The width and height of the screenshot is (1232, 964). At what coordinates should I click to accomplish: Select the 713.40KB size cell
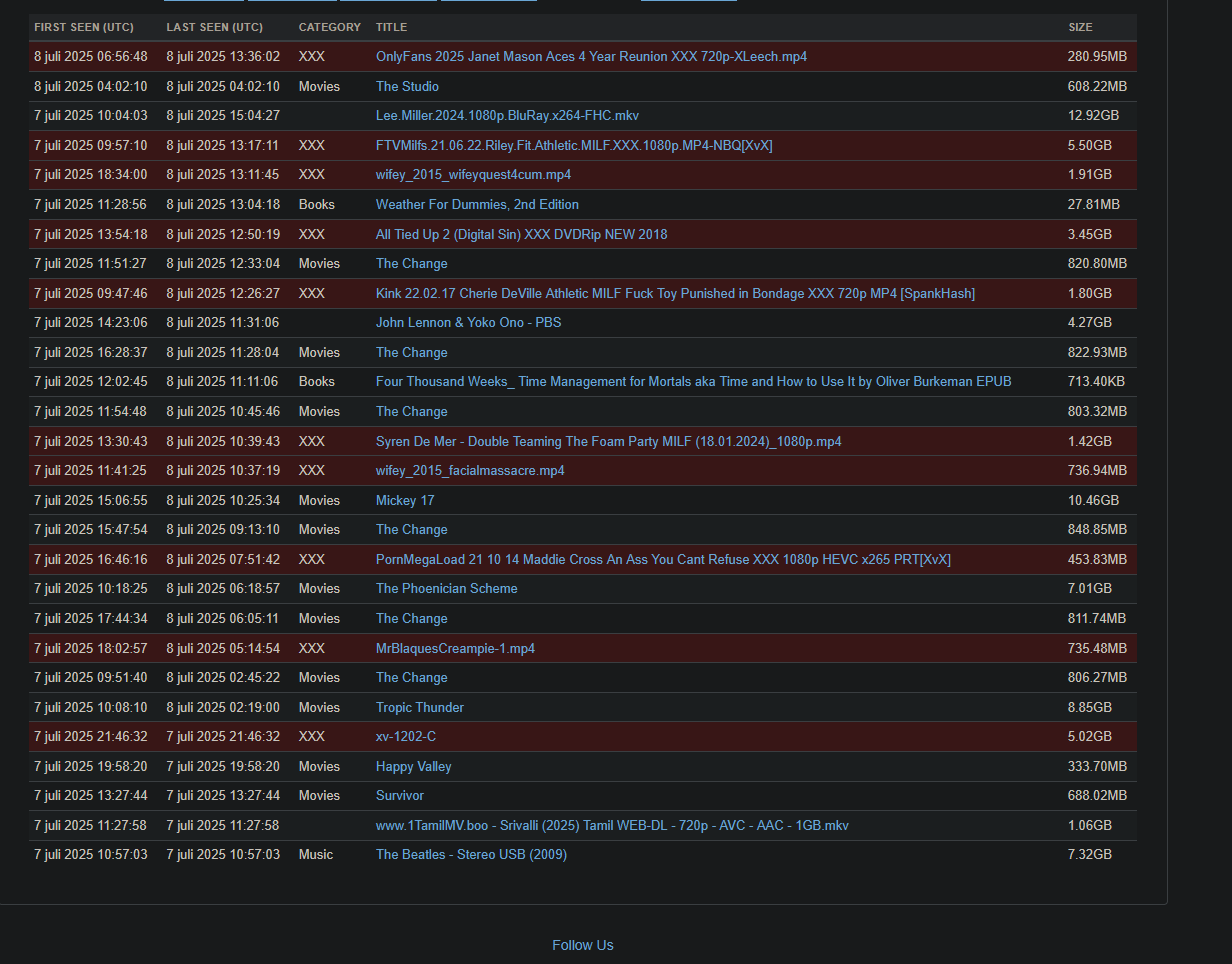tap(1096, 382)
